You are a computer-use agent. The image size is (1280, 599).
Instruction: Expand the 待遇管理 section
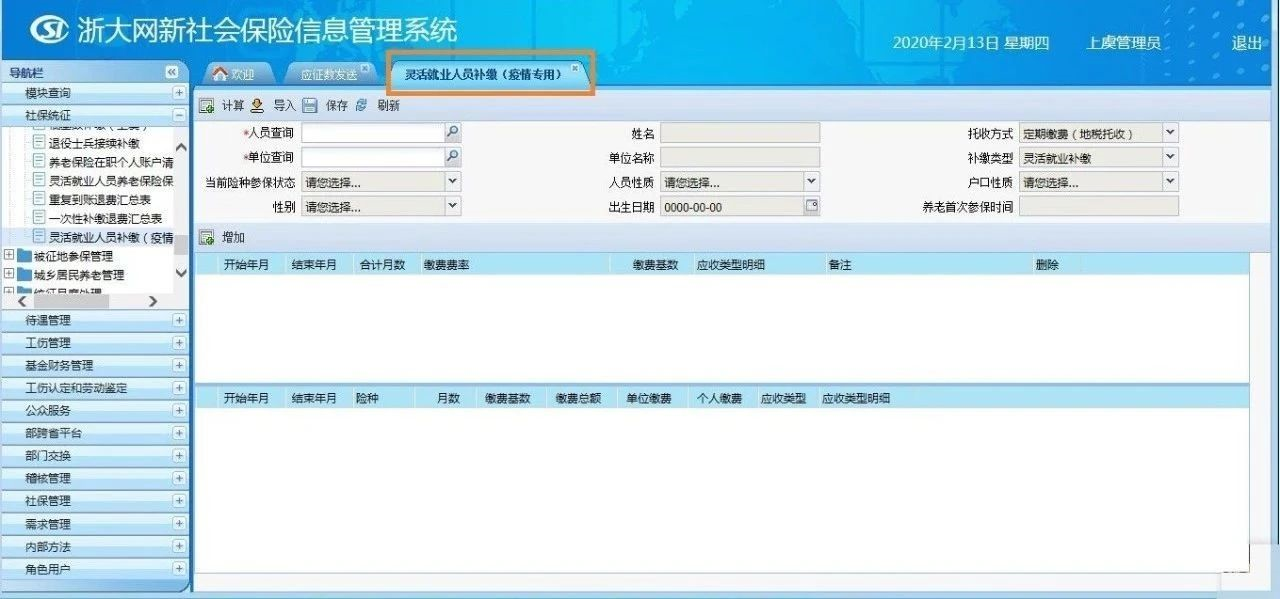click(179, 320)
